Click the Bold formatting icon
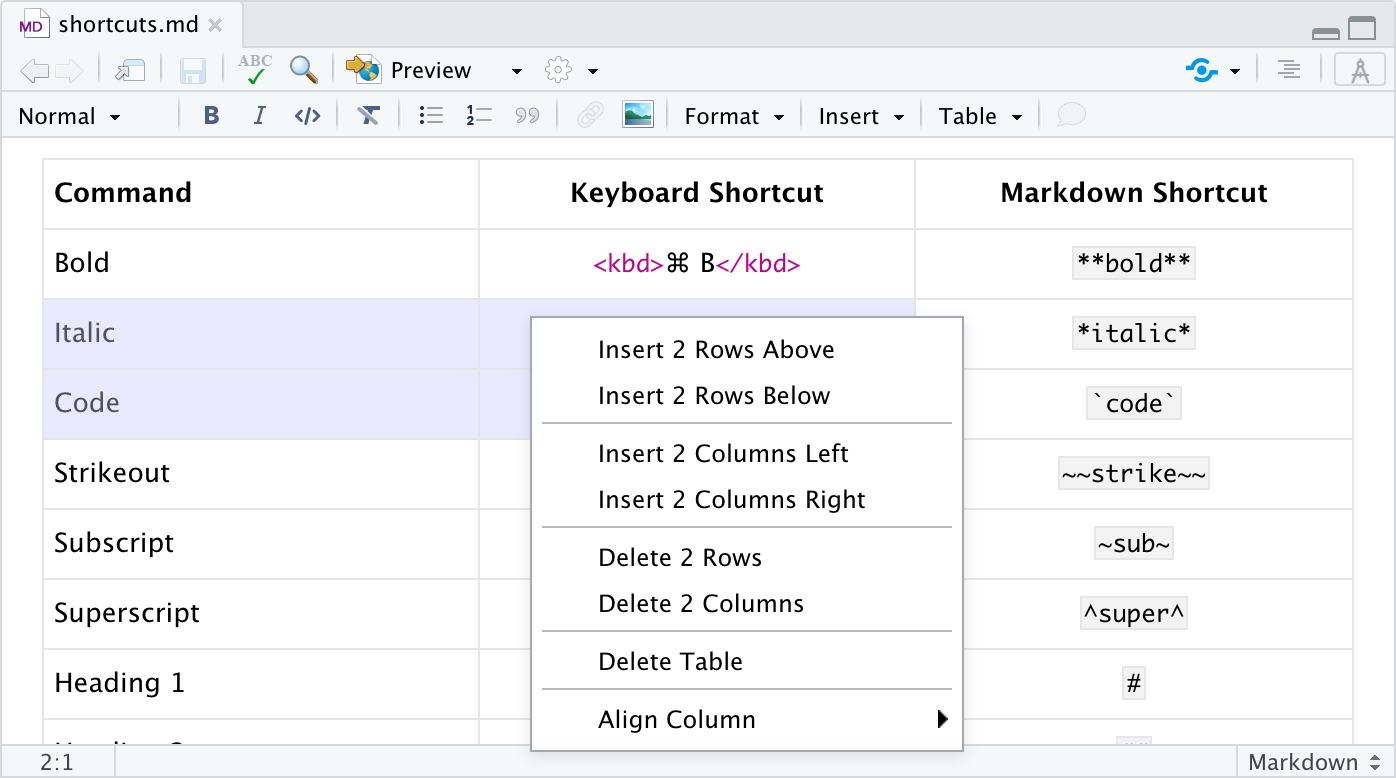The width and height of the screenshot is (1396, 778). (x=211, y=116)
